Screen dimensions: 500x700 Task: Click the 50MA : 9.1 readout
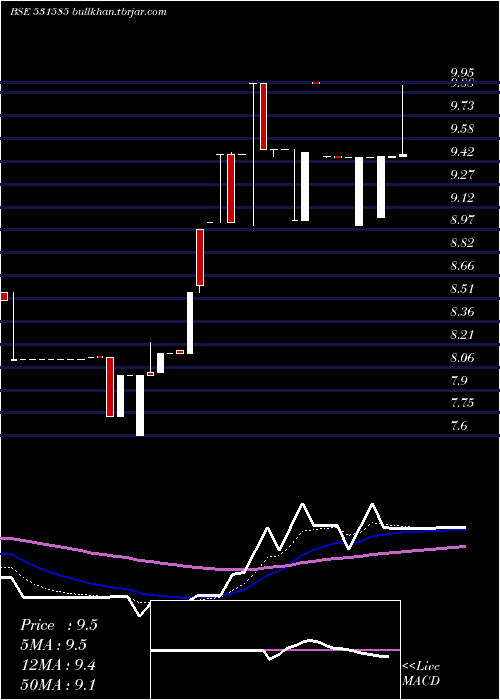58,684
